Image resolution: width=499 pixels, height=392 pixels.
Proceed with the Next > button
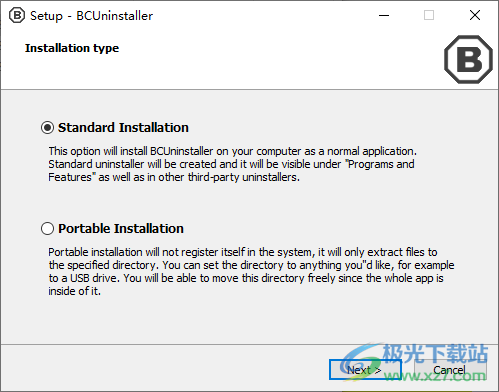pos(365,370)
